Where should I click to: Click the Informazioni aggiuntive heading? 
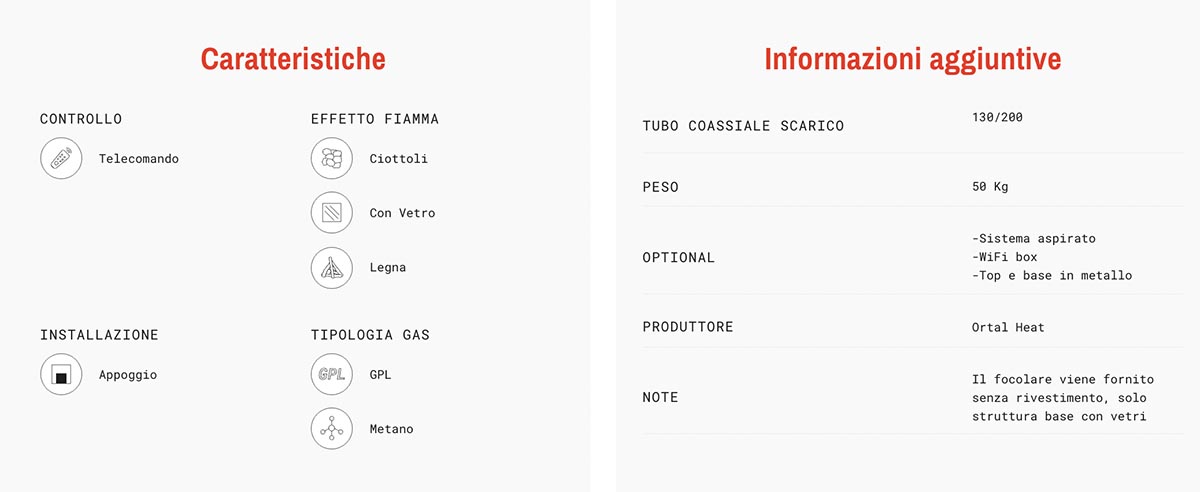coord(912,59)
